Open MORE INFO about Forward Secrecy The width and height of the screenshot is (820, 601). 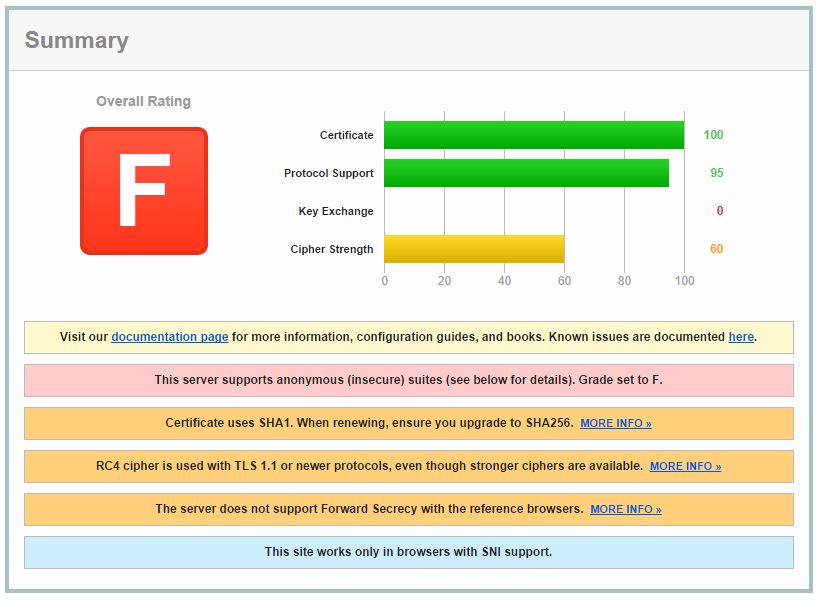pos(625,509)
